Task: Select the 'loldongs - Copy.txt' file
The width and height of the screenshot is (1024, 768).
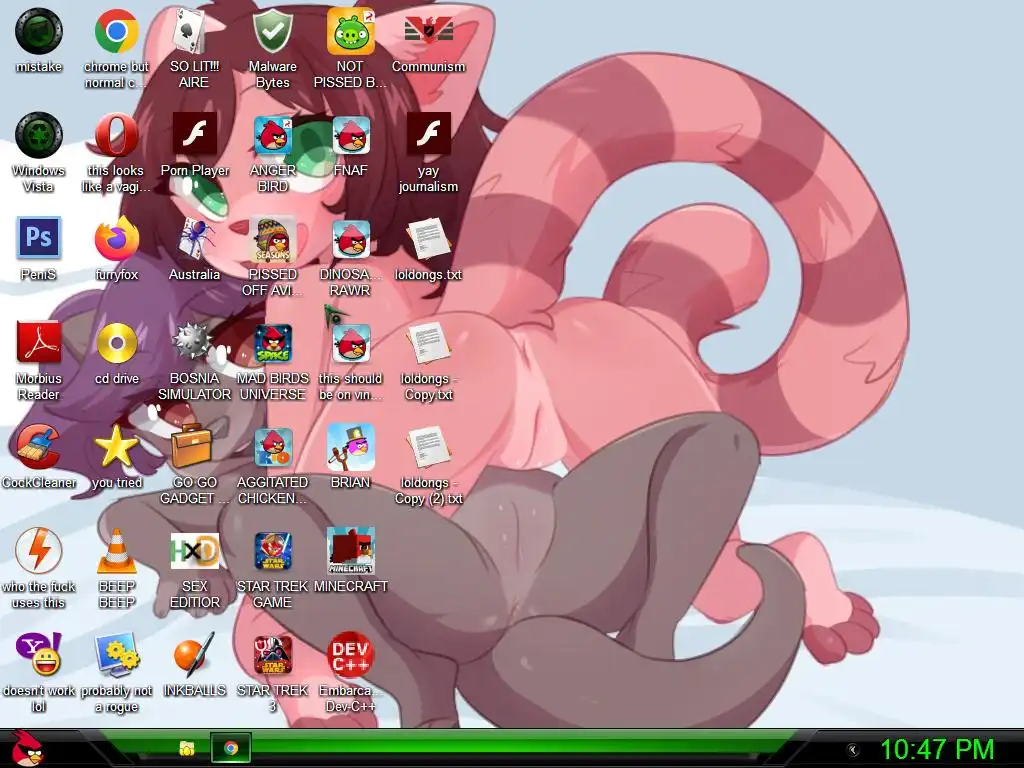Action: (428, 344)
